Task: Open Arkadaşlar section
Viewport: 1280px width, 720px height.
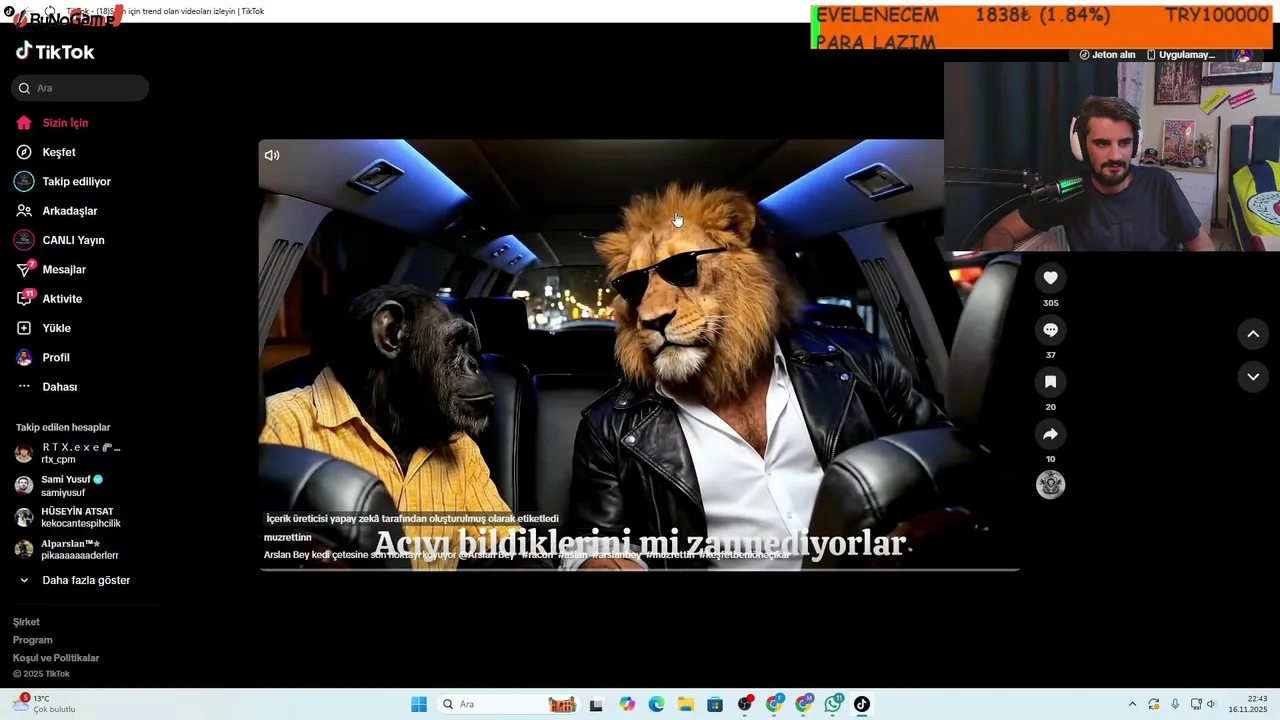Action: tap(69, 211)
